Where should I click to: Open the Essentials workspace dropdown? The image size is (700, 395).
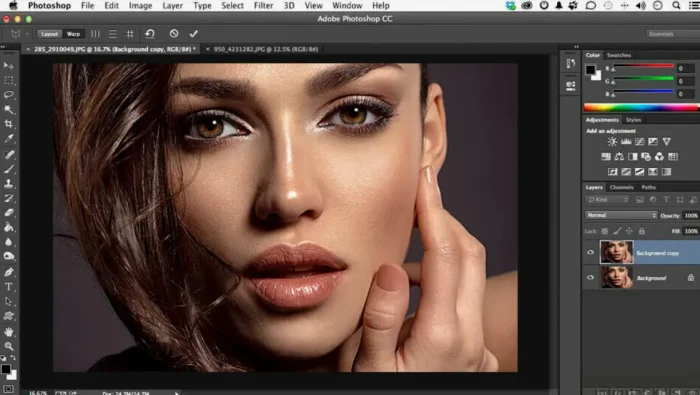(673, 34)
